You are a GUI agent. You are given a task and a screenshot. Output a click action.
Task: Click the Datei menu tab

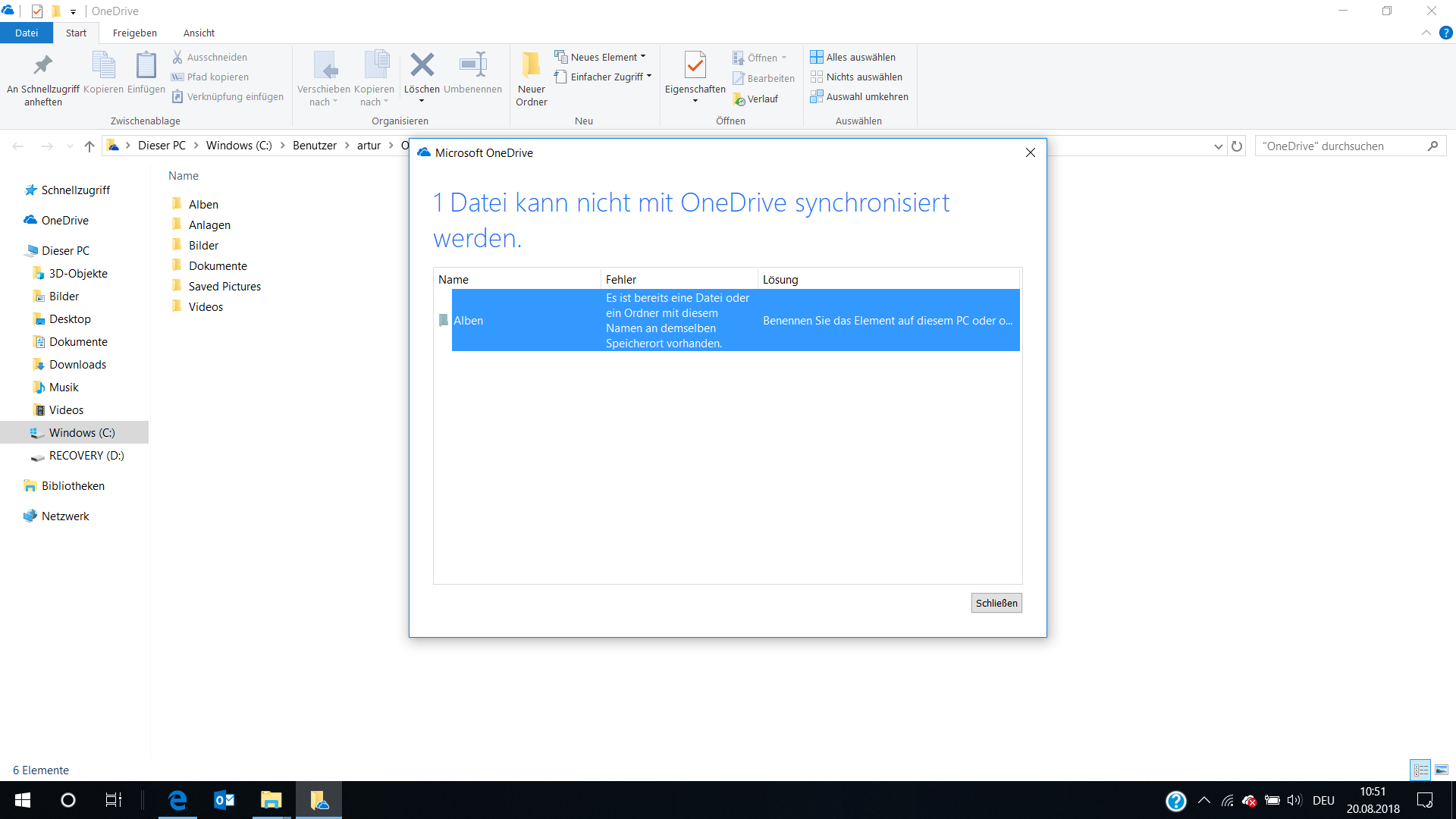27,32
